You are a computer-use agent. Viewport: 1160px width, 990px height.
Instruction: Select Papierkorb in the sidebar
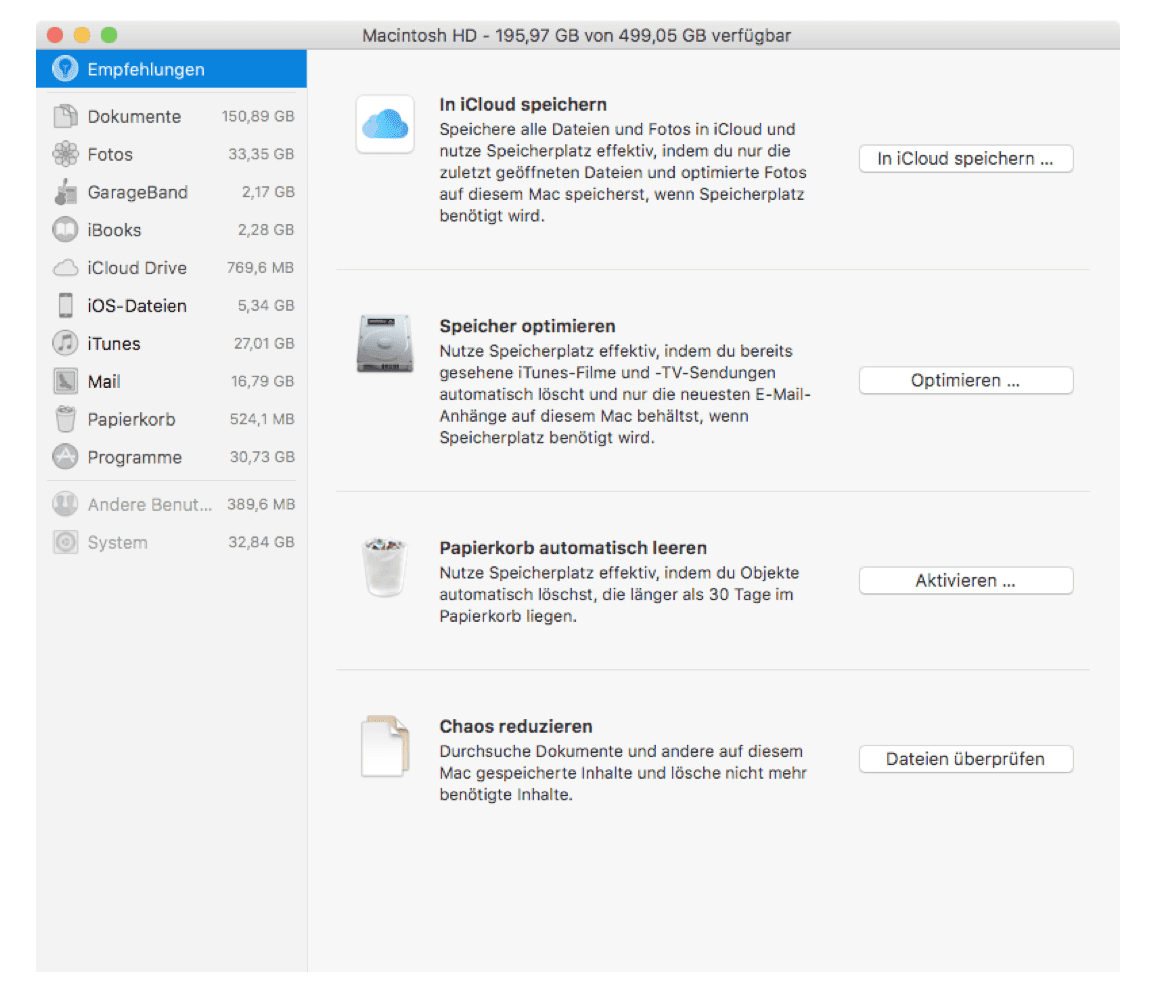pos(171,419)
